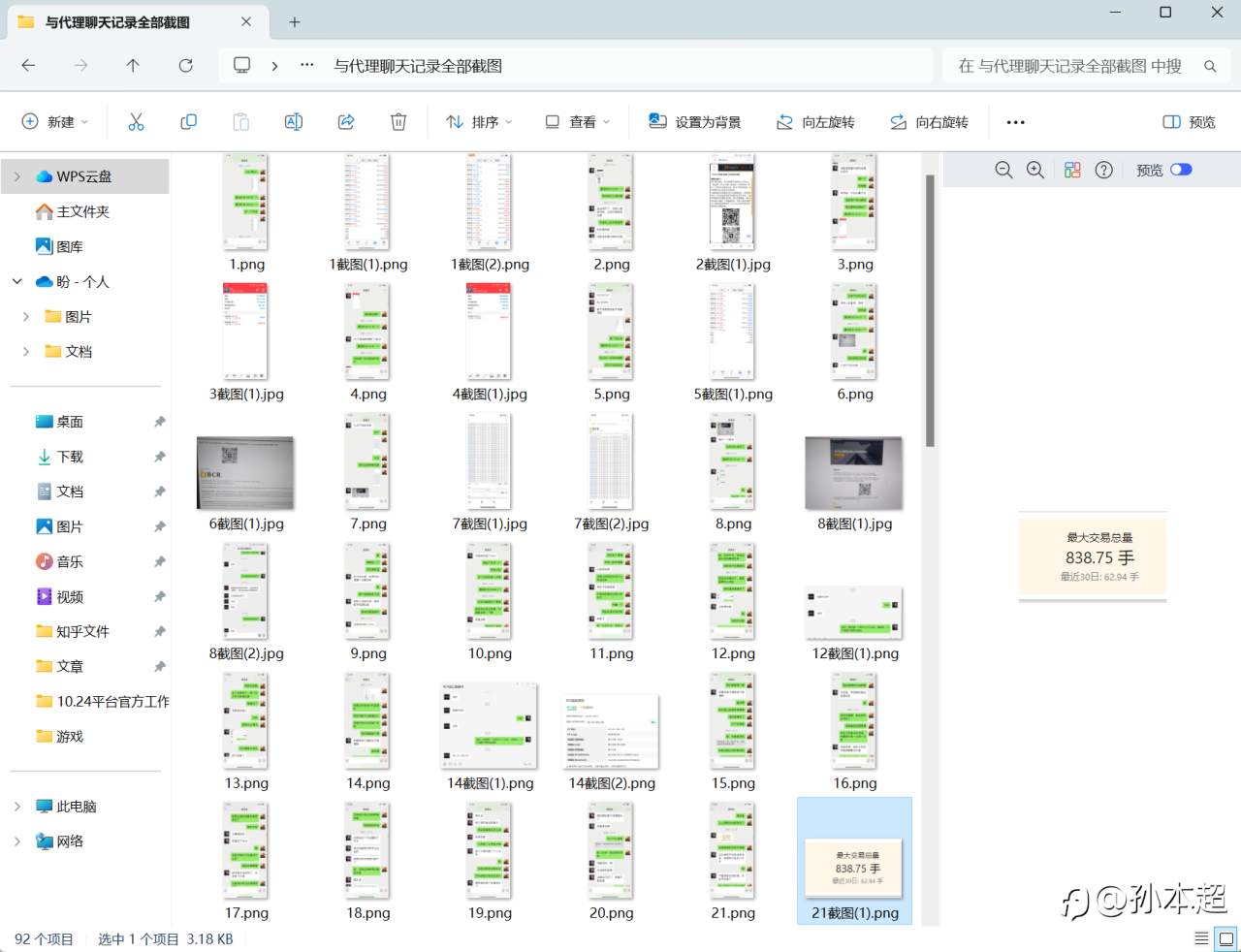
Task: Select the file 6截图(1).jpg
Action: 246,483
